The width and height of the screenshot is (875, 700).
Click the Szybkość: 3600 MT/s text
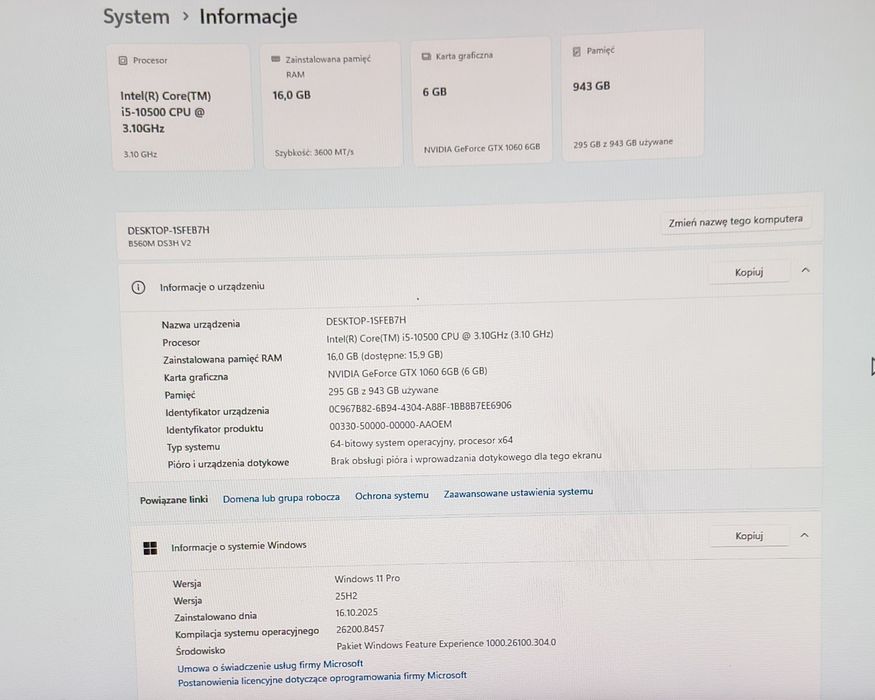pos(314,152)
